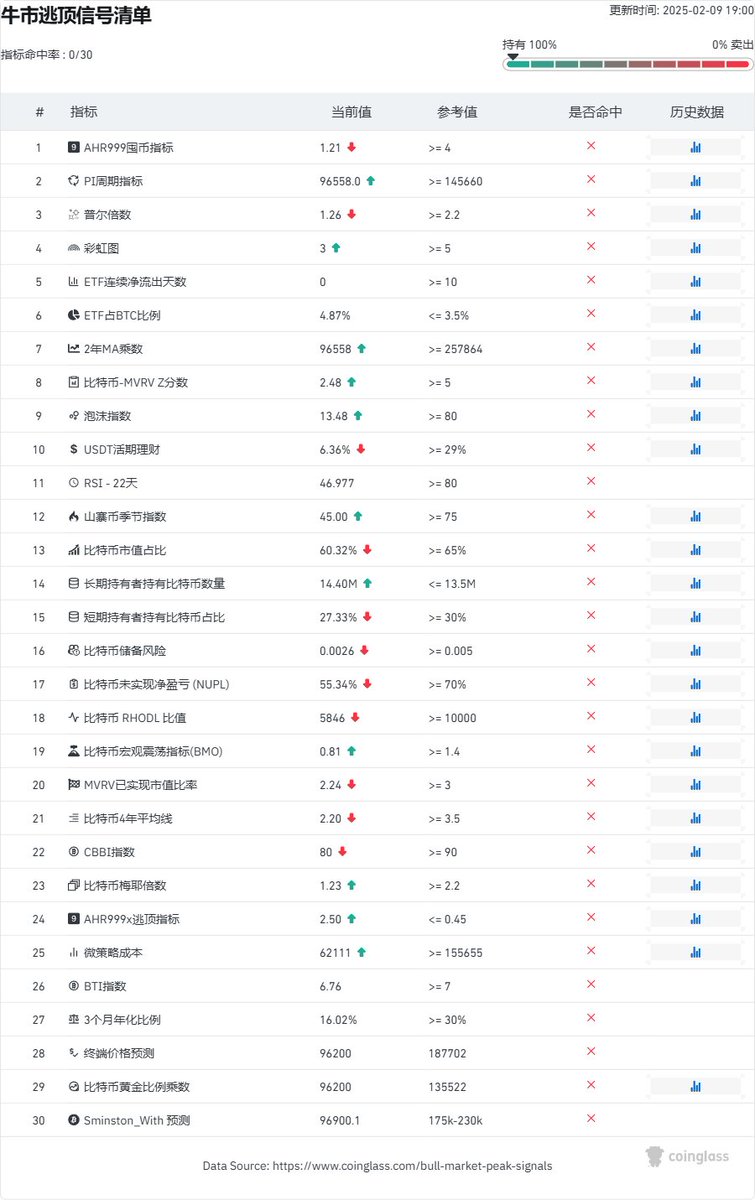Open history chart for AHR999x逃顶指标 row
This screenshot has height=1200, width=755.
[695, 918]
